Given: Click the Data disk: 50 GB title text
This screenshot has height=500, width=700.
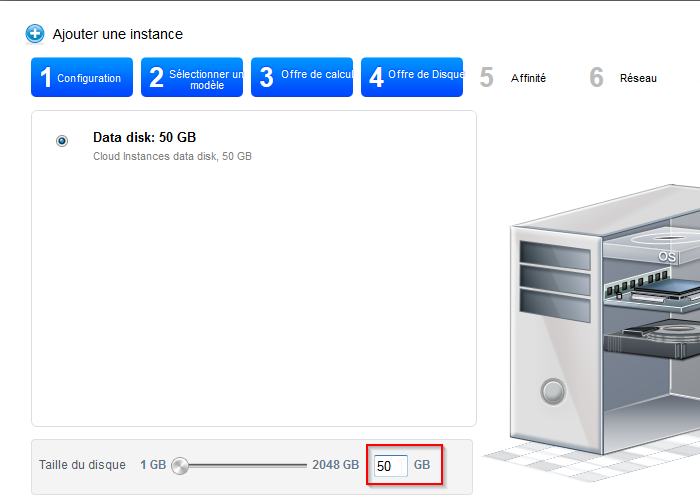Looking at the screenshot, I should pos(150,137).
